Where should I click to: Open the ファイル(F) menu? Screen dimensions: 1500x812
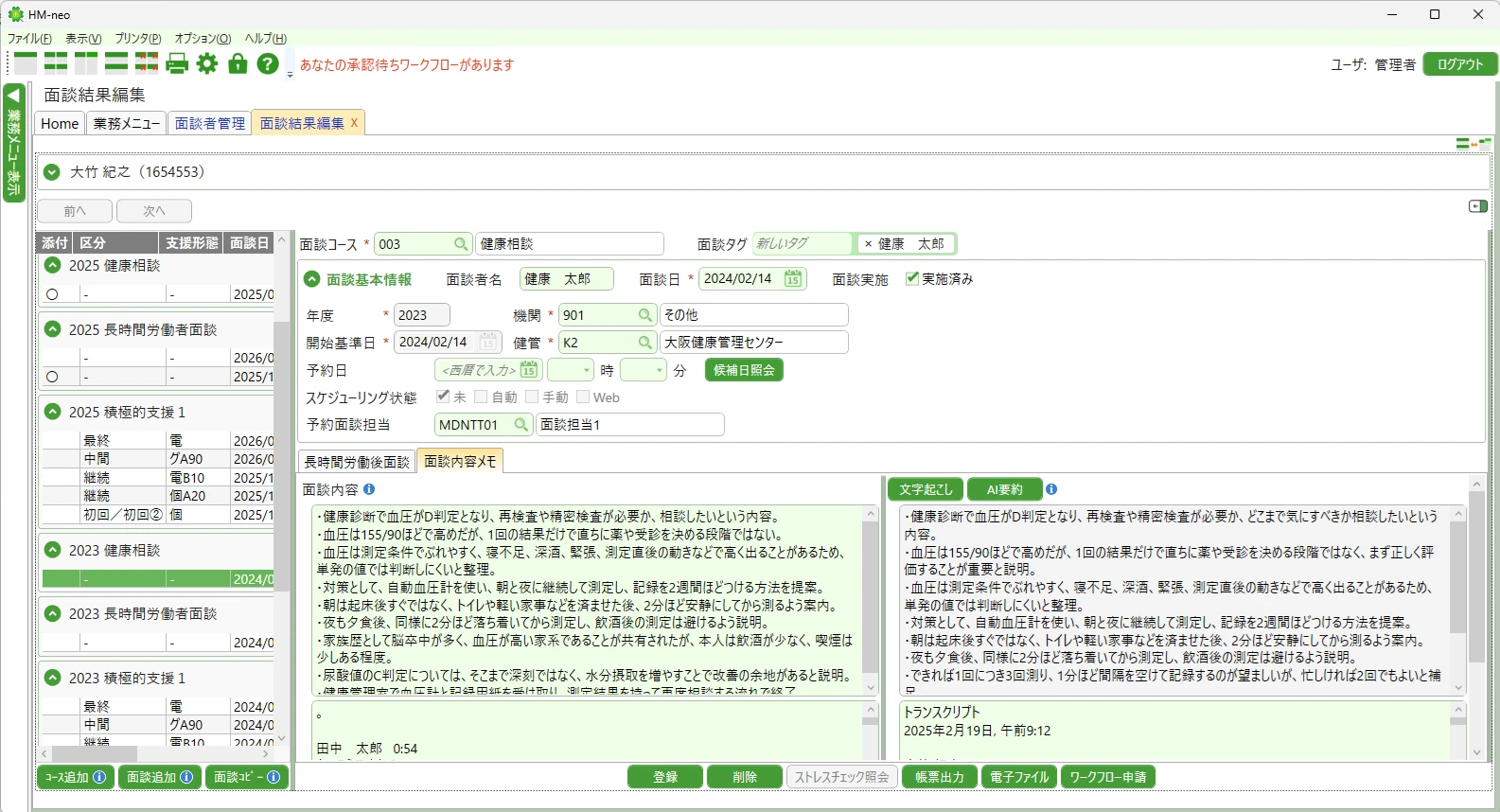pos(29,39)
